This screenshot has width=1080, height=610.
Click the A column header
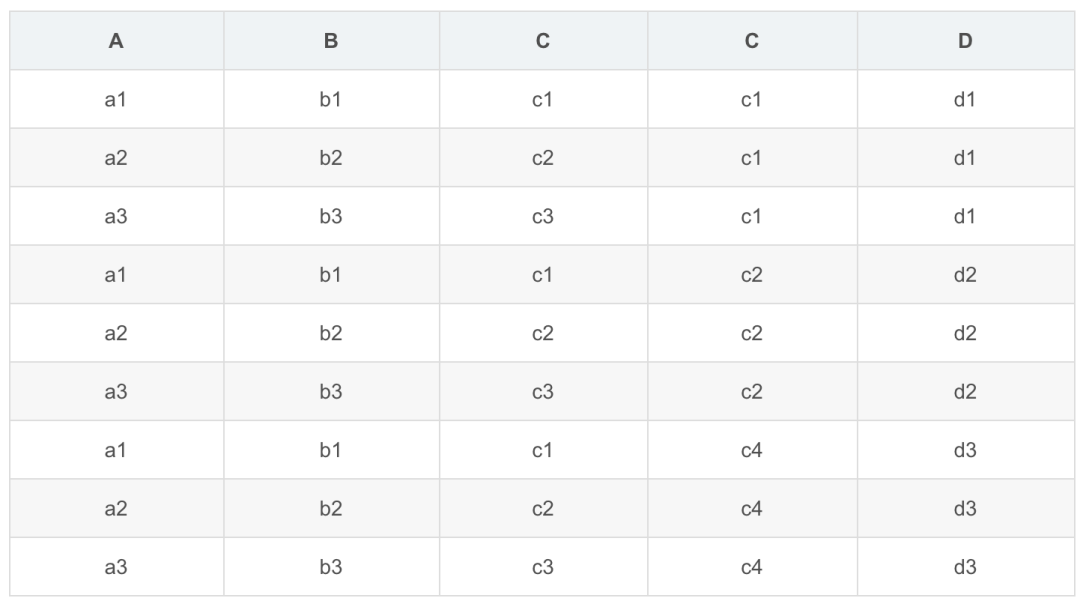pos(116,41)
